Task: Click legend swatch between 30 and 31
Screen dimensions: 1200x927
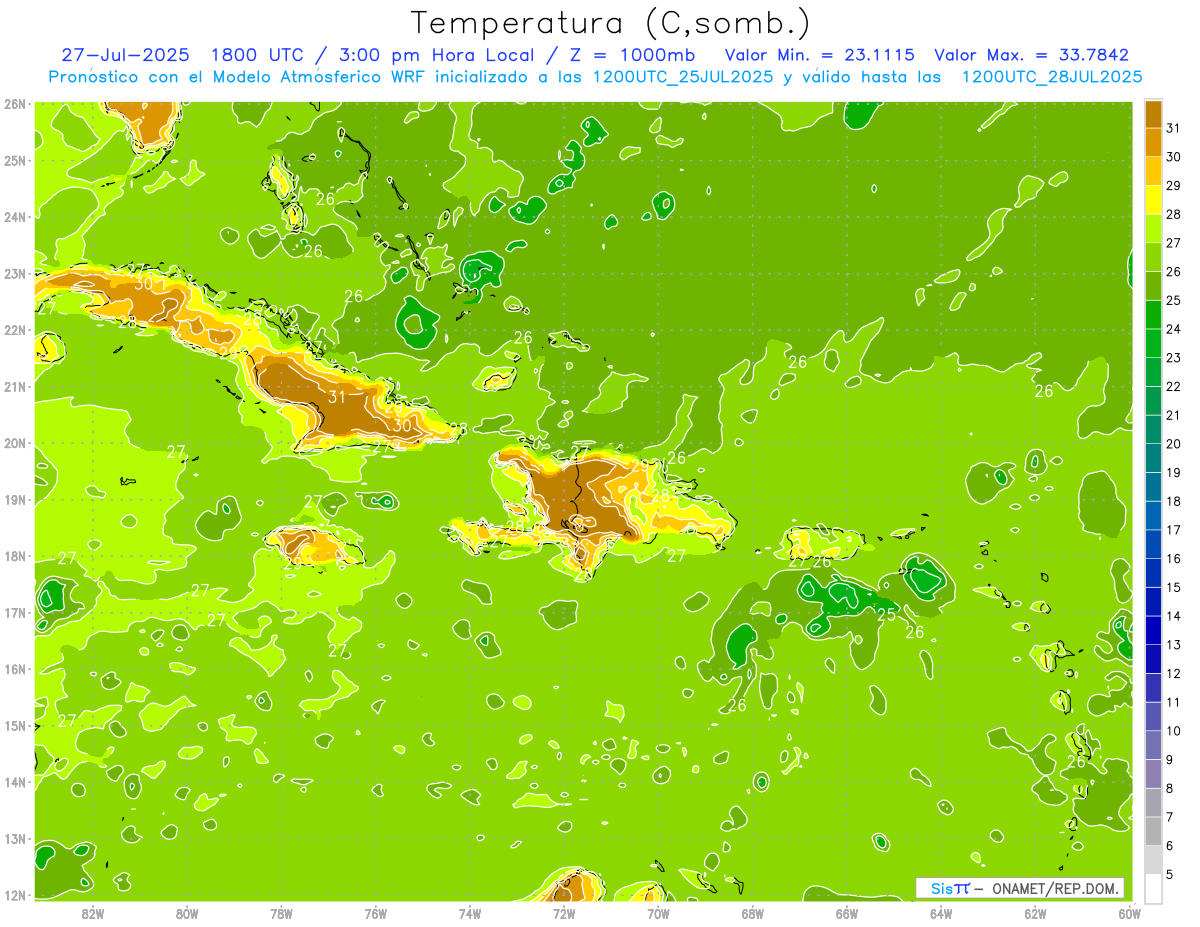Action: (x=1153, y=142)
